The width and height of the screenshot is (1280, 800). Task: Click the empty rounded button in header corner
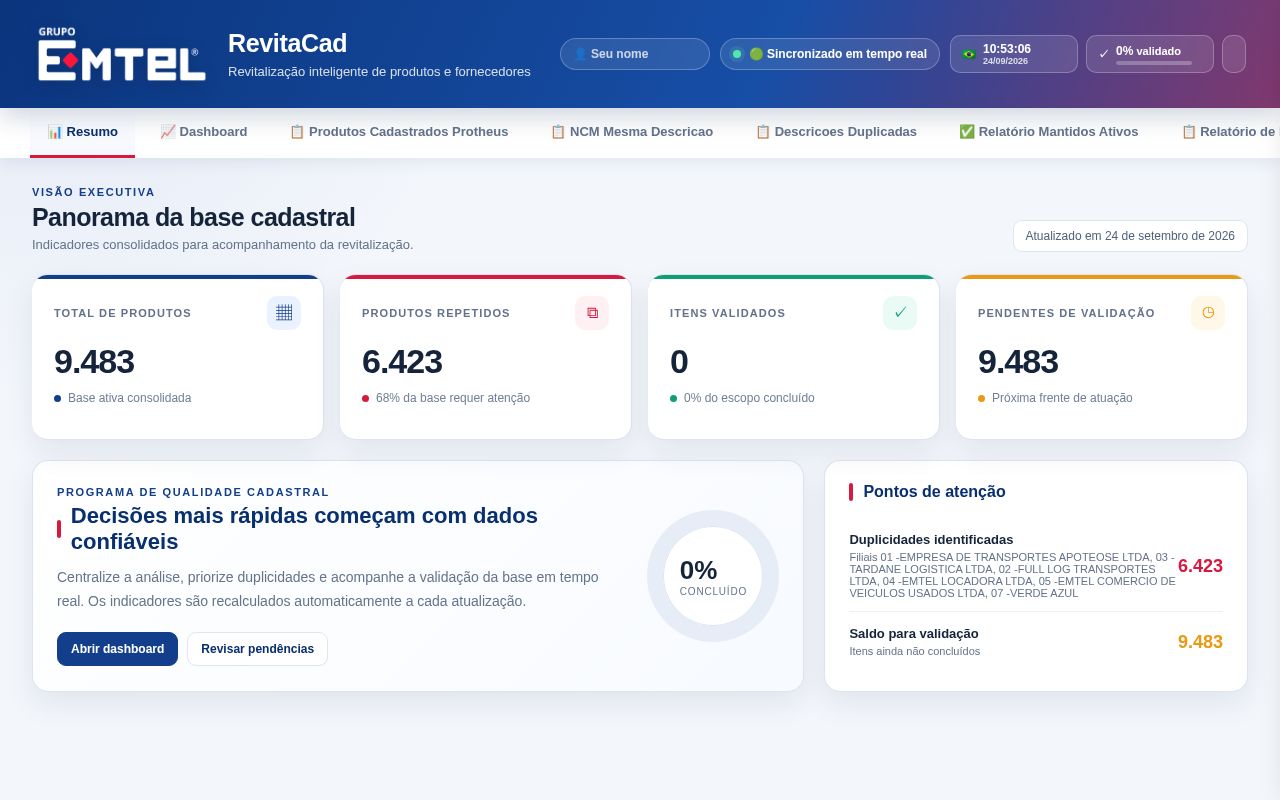[x=1234, y=54]
